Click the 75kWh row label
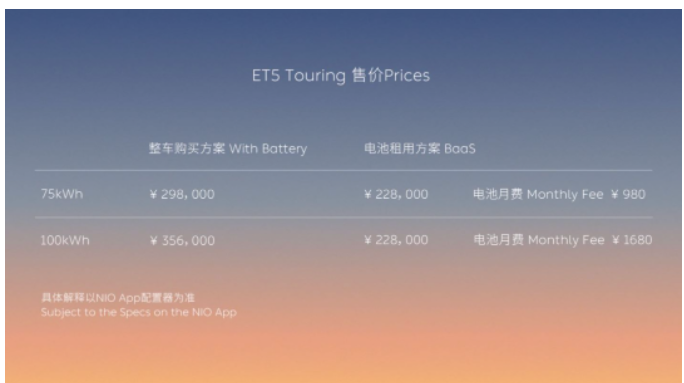The image size is (684, 383). coord(62,194)
